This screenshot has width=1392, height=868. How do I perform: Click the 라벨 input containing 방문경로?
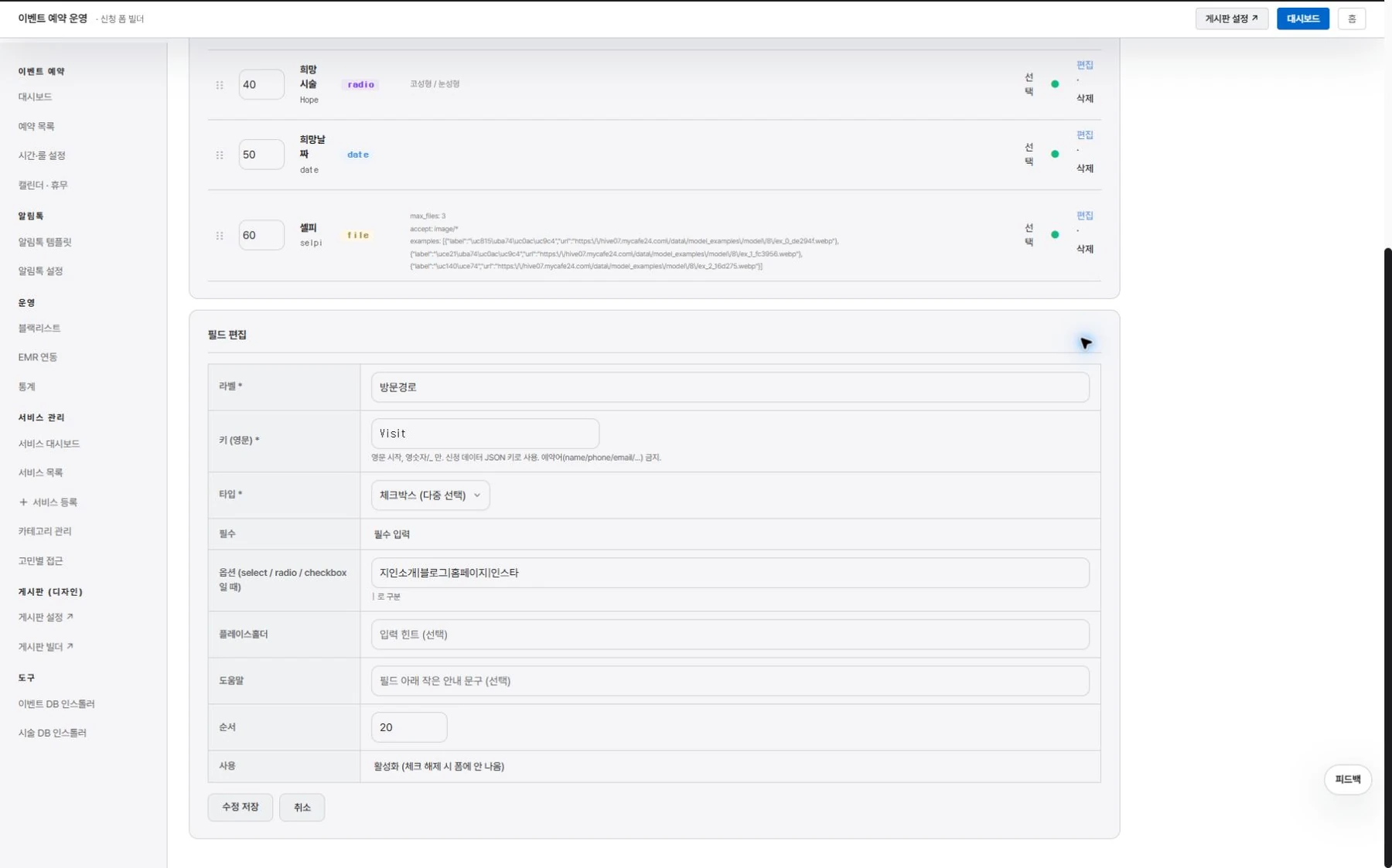pyautogui.click(x=730, y=387)
